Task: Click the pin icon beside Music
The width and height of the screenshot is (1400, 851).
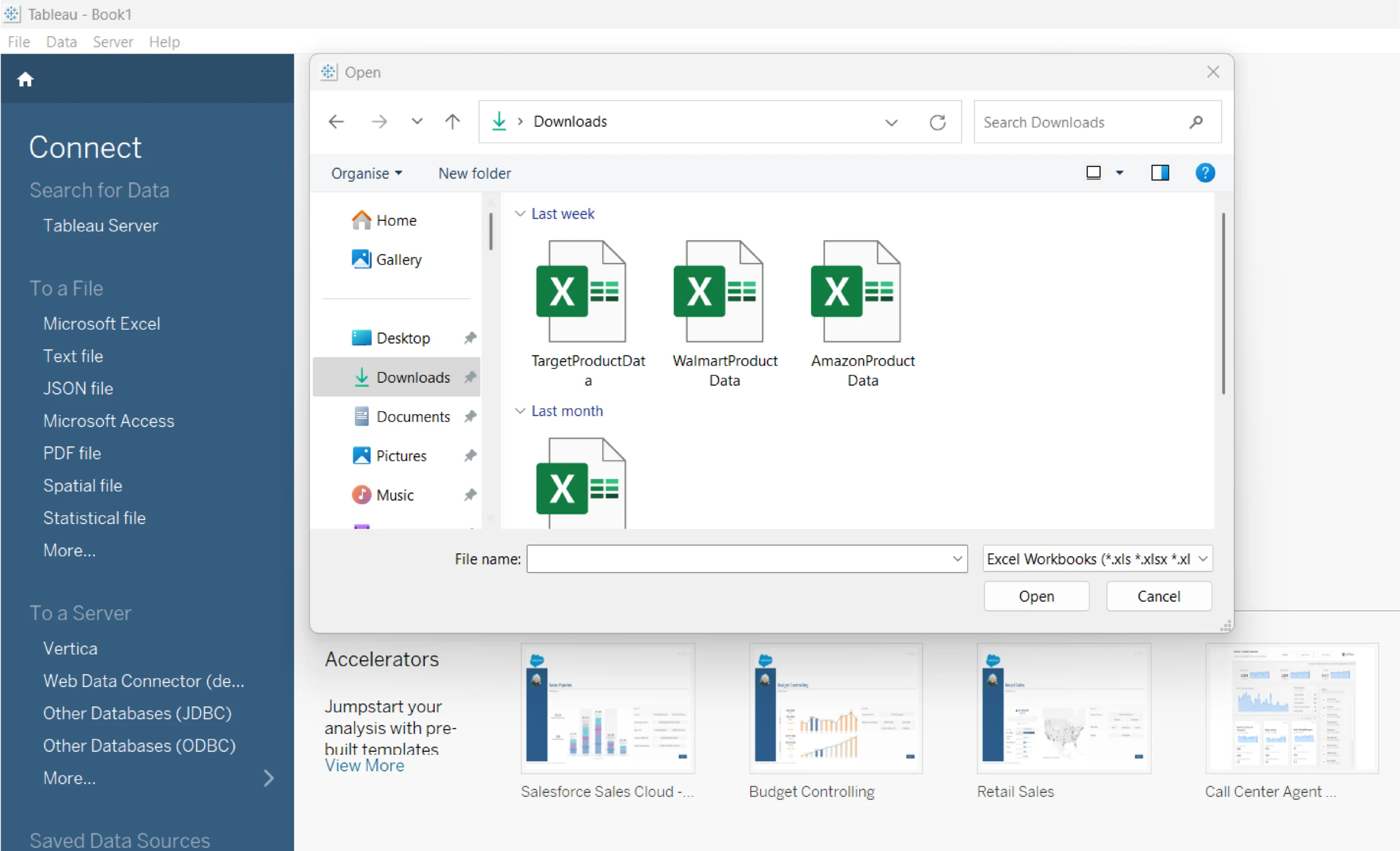Action: coord(470,495)
